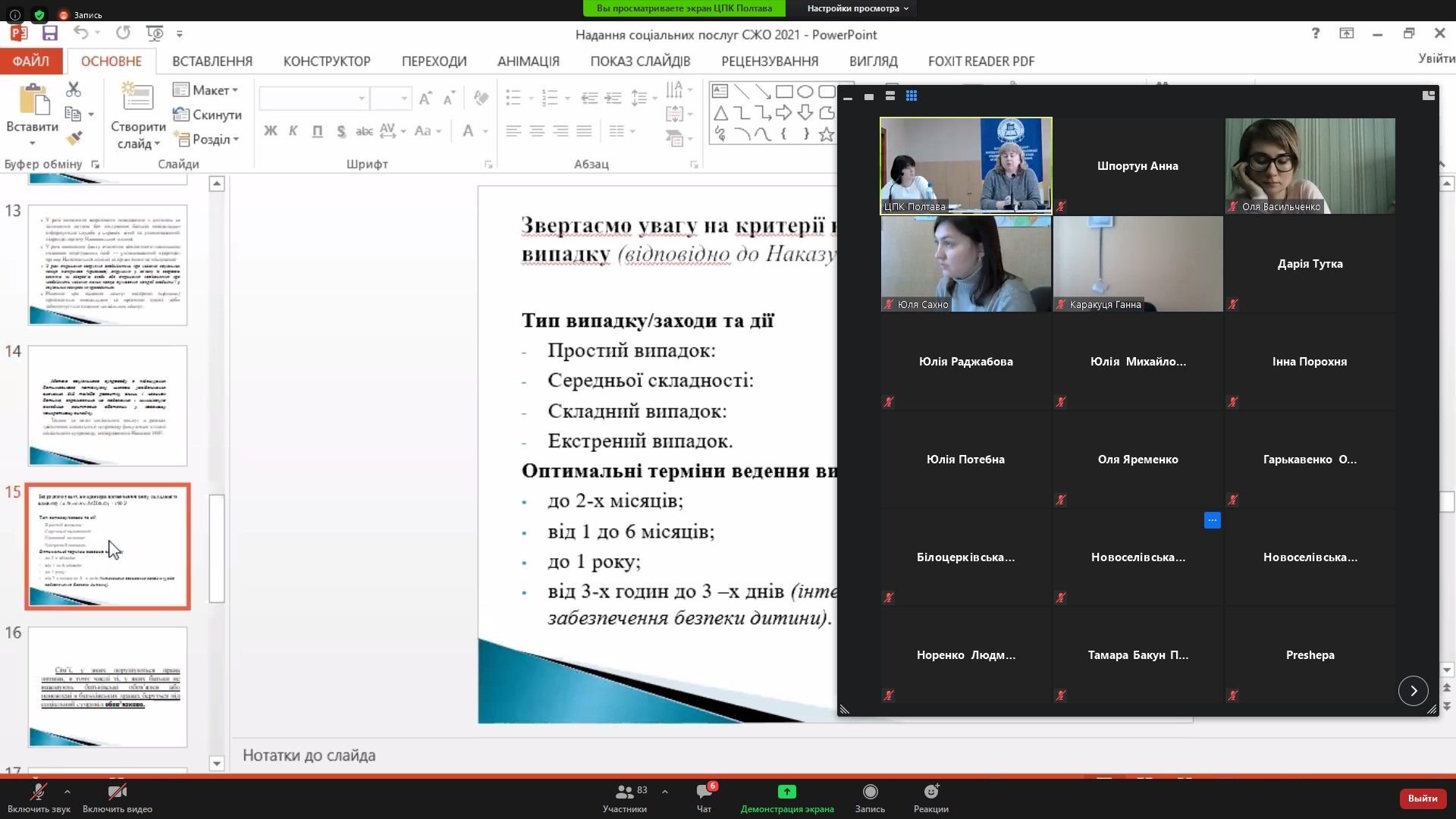Select star shape from shapes gallery

point(827,134)
